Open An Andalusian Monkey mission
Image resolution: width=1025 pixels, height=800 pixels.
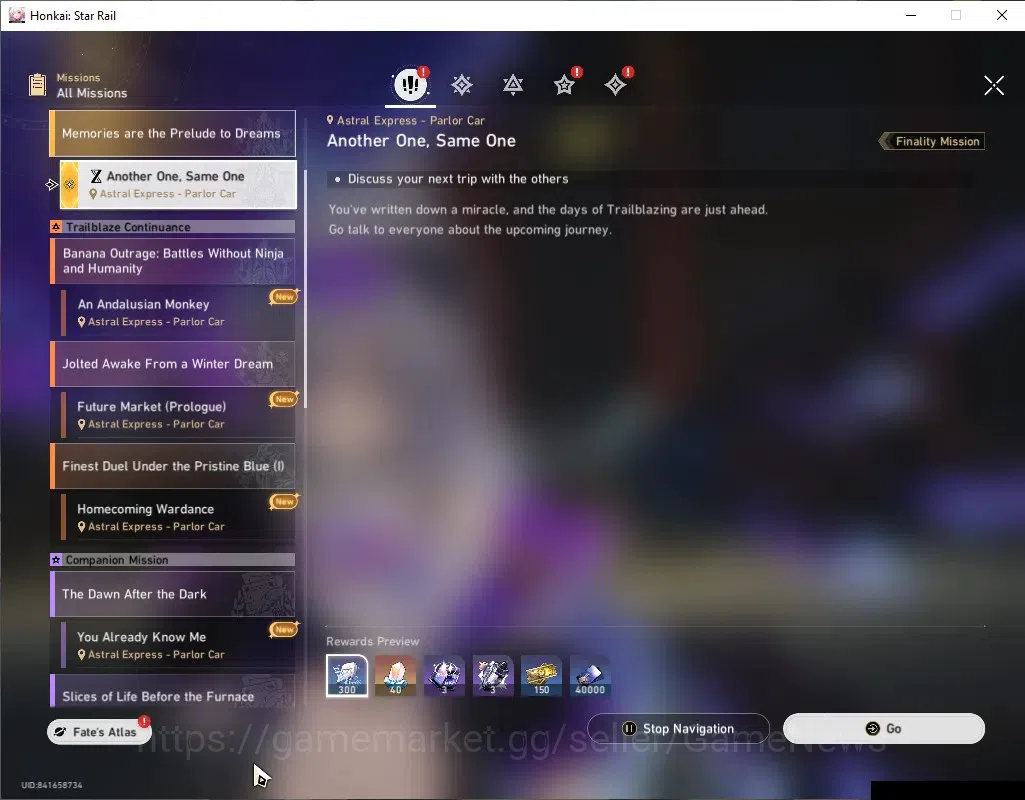(178, 312)
